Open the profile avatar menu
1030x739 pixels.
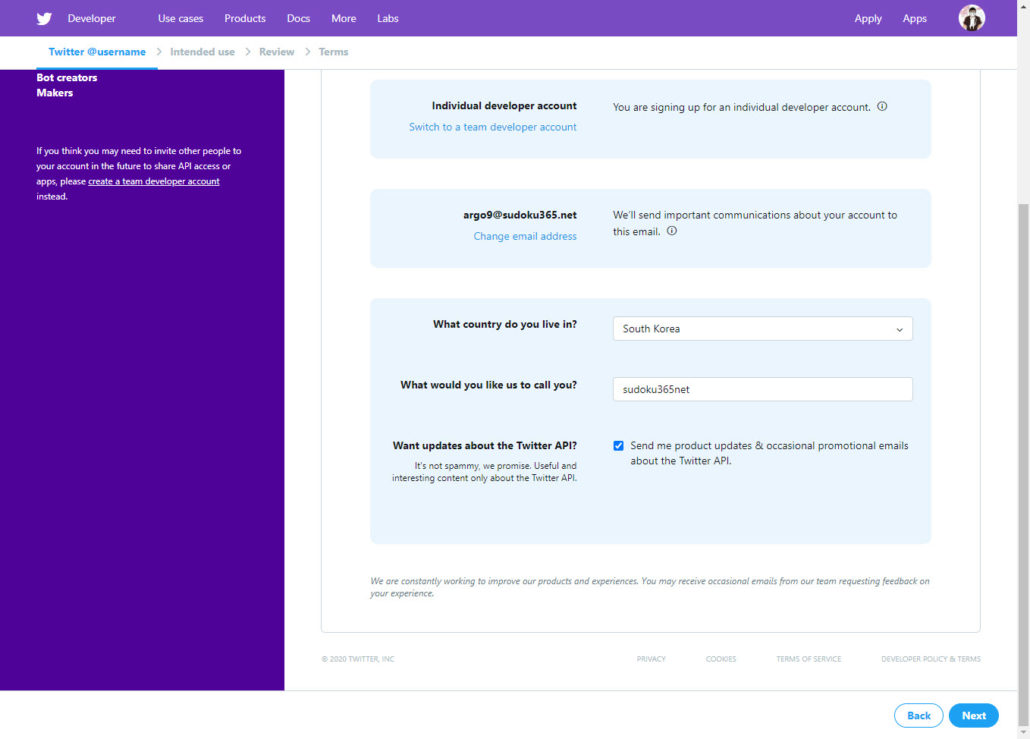971,18
